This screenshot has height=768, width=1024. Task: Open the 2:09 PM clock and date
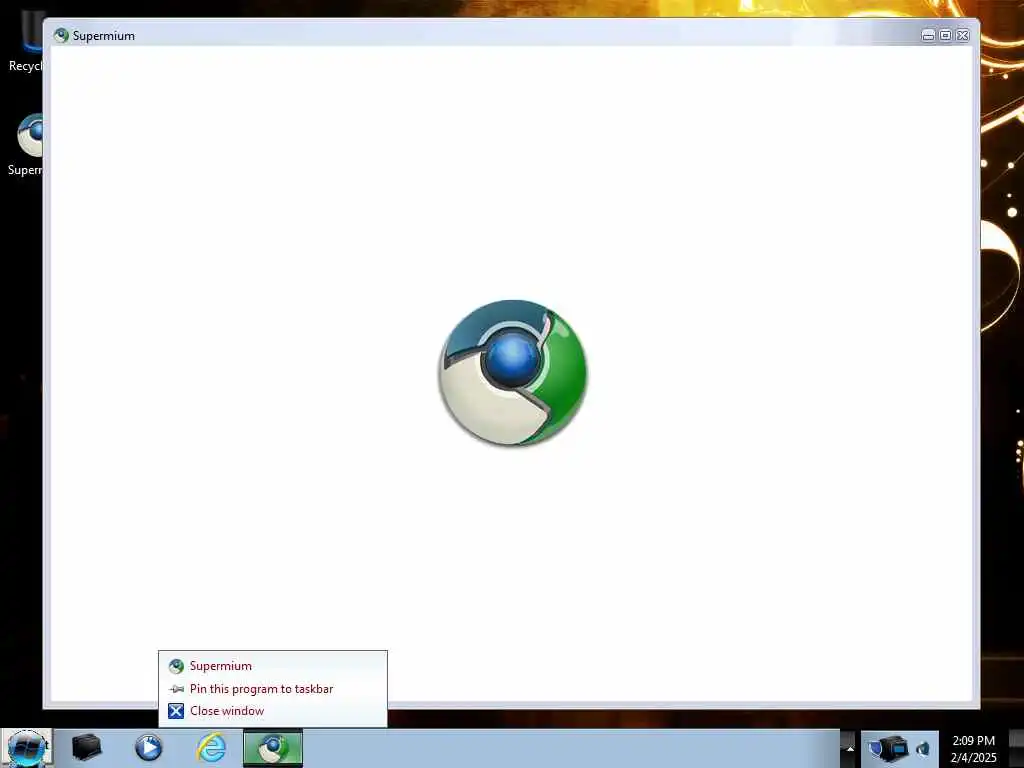pyautogui.click(x=973, y=749)
